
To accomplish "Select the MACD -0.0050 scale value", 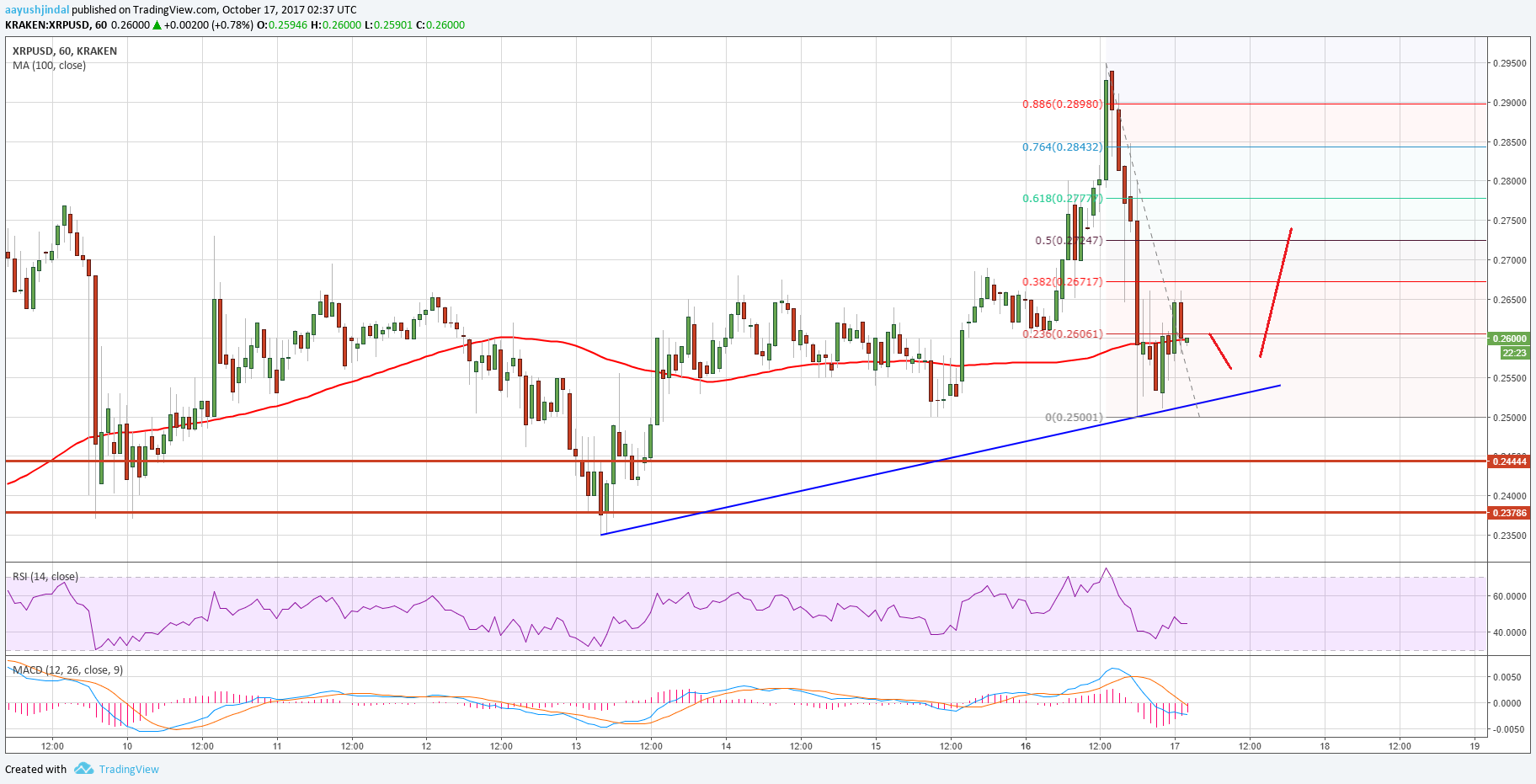I will pos(1510,729).
